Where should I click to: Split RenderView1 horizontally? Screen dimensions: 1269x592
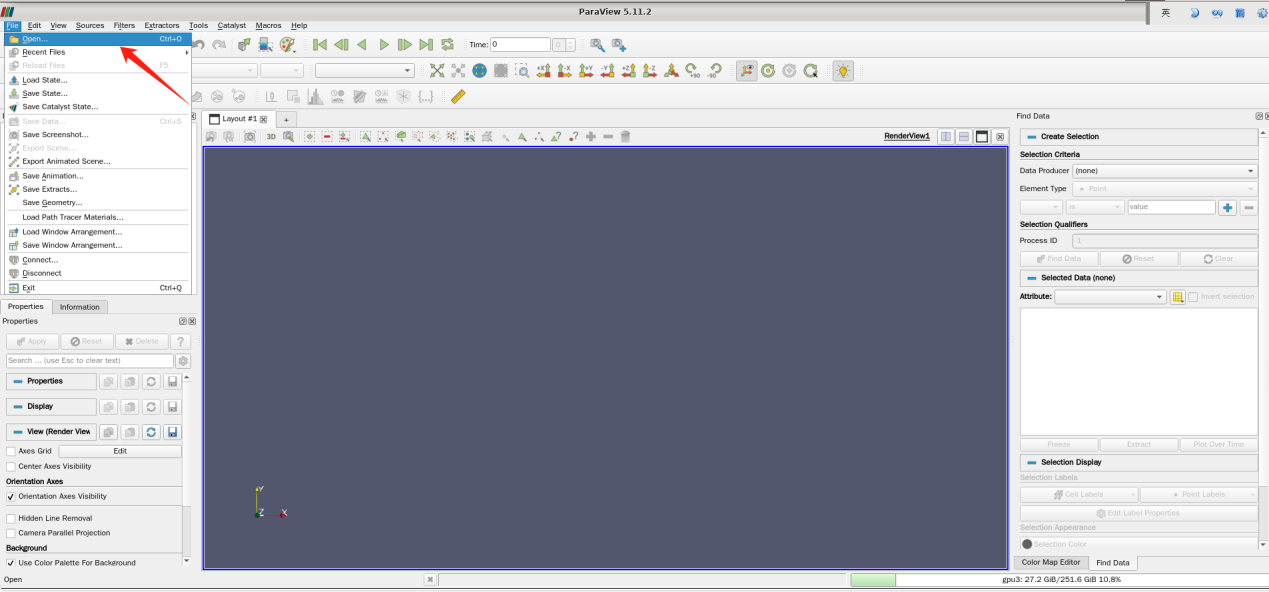(x=946, y=136)
